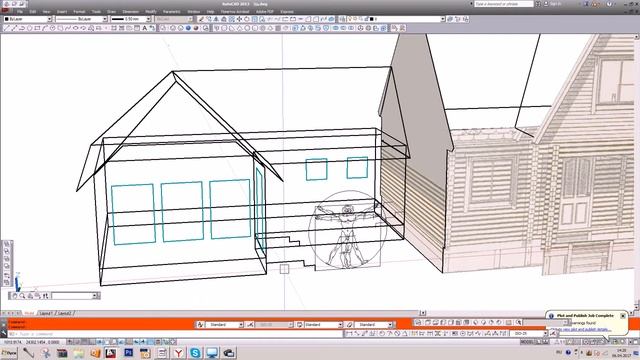Click the Insert Block icon

point(91,28)
